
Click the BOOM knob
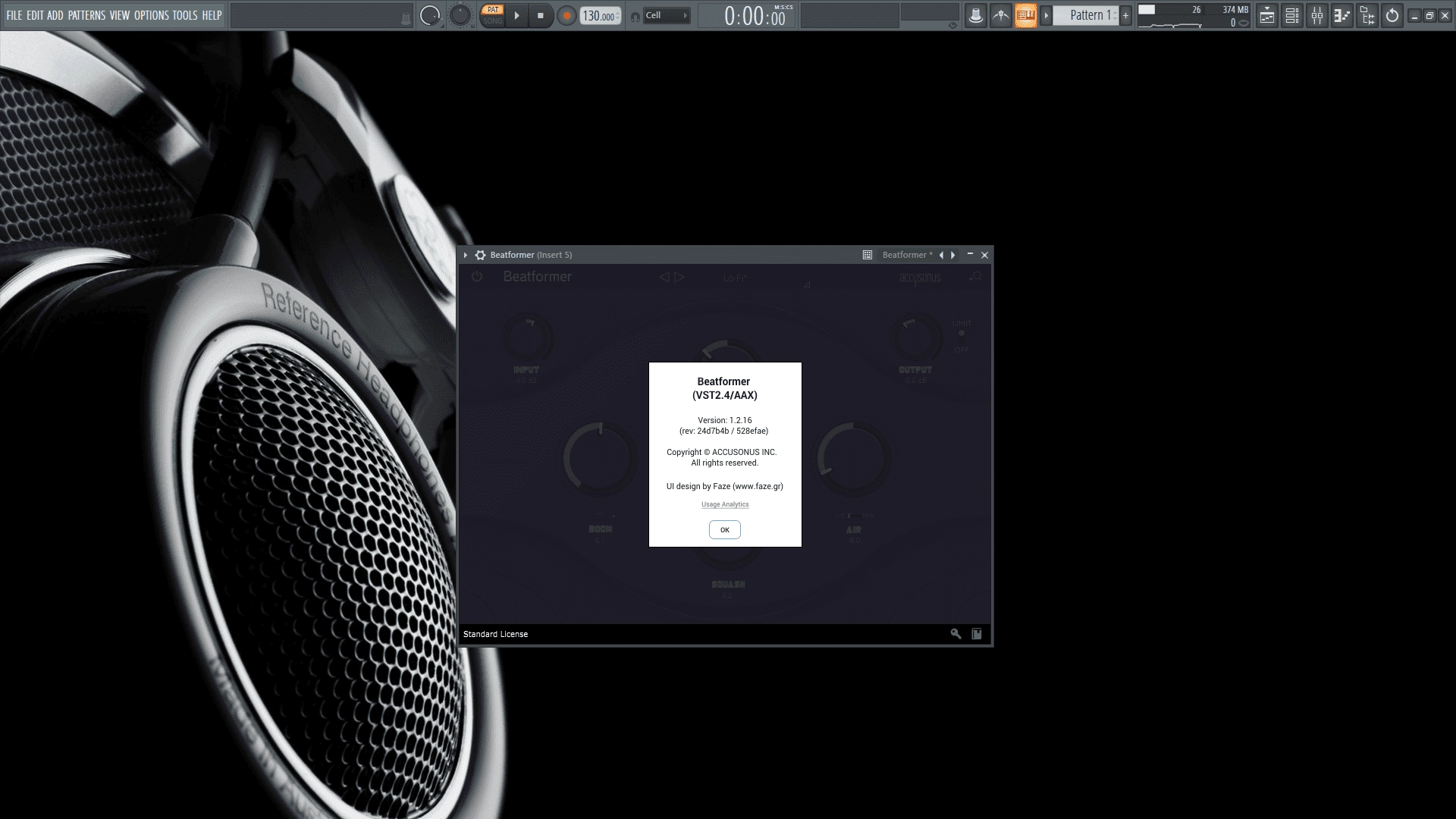[600, 458]
